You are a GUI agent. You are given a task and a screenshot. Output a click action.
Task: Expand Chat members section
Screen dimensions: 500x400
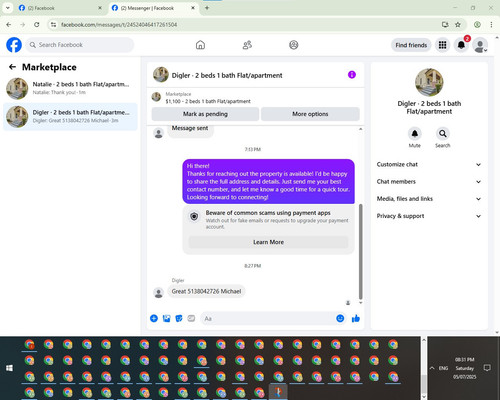[x=429, y=182]
